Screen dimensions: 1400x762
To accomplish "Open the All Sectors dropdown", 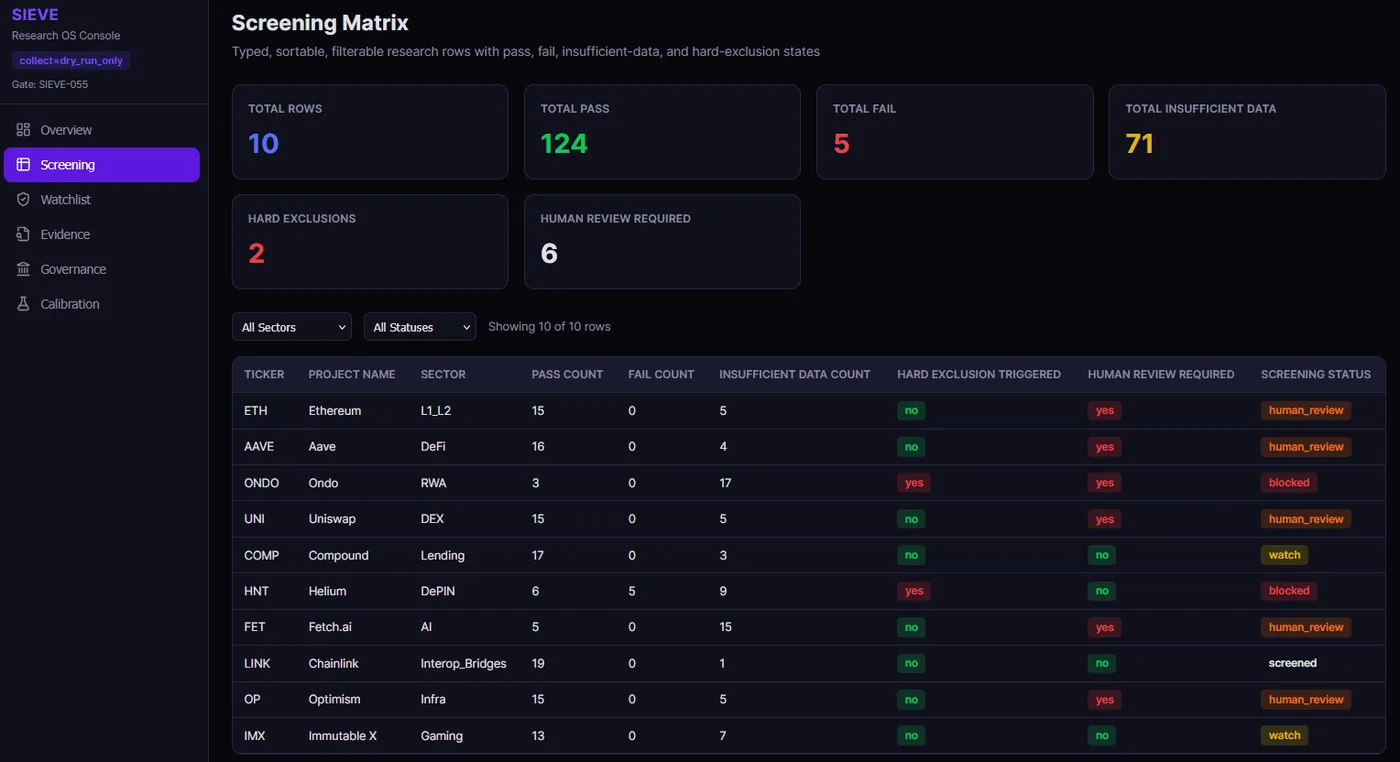I will pos(292,327).
